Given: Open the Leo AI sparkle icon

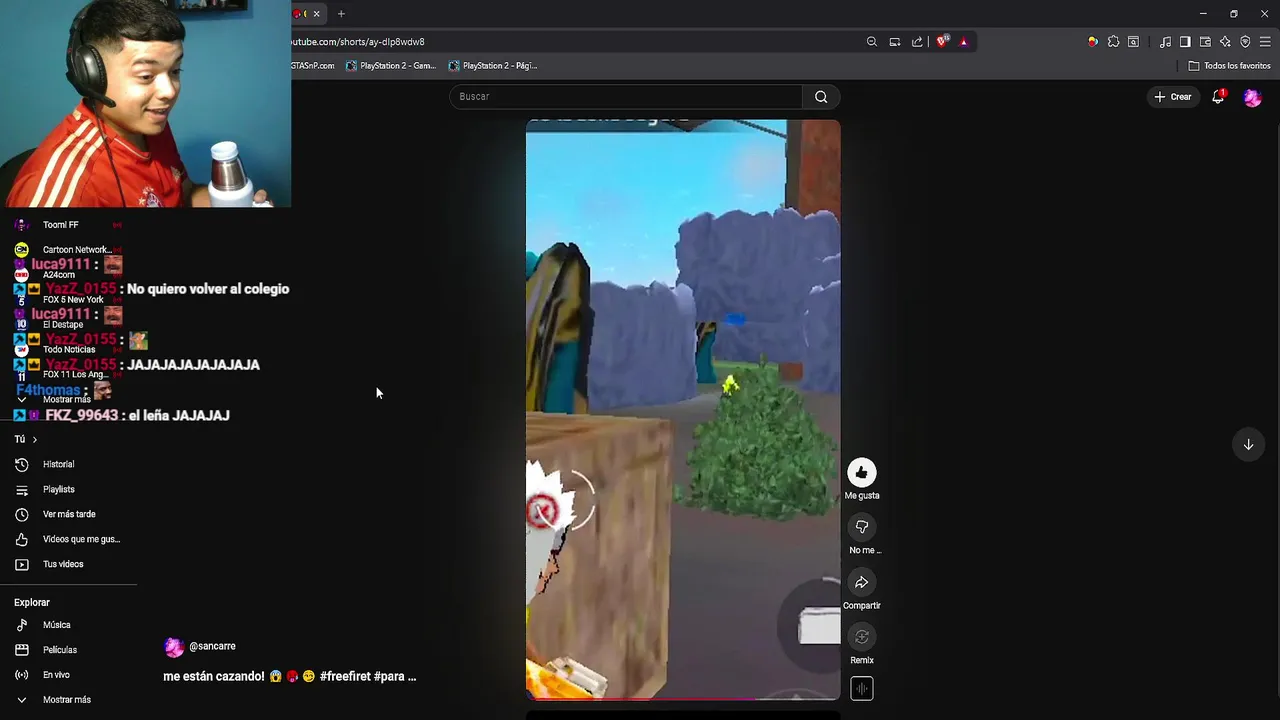Looking at the screenshot, I should tap(1225, 42).
